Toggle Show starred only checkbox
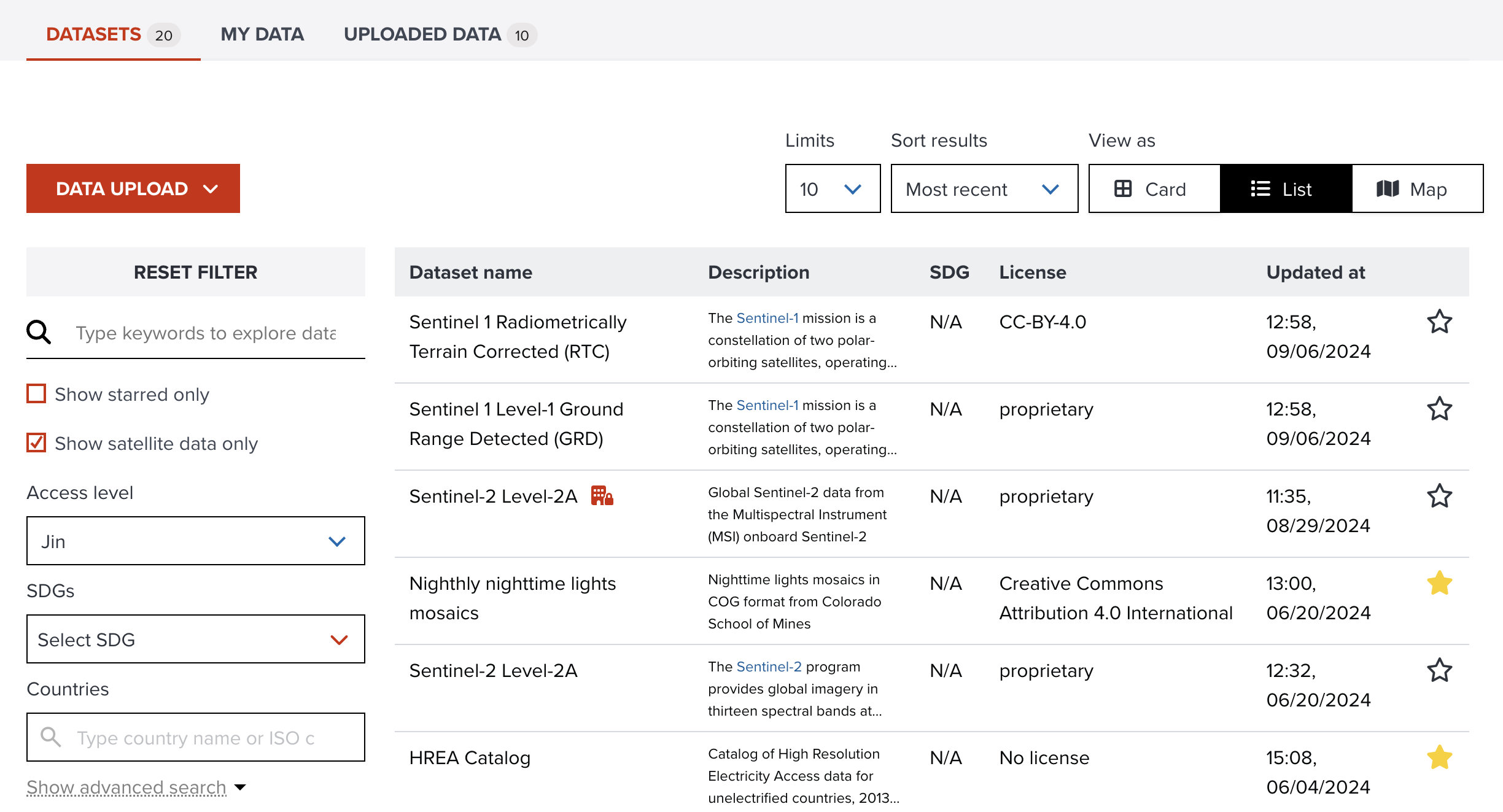 tap(36, 393)
